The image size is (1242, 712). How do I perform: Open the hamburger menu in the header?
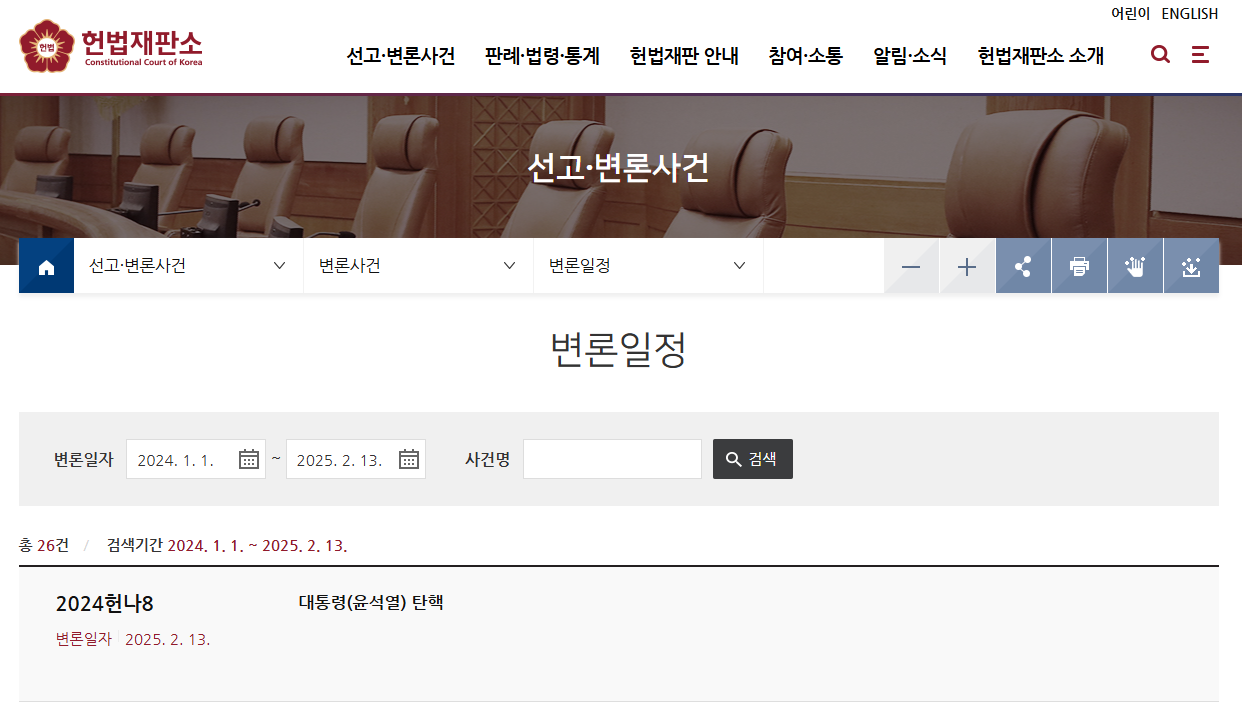[1200, 55]
